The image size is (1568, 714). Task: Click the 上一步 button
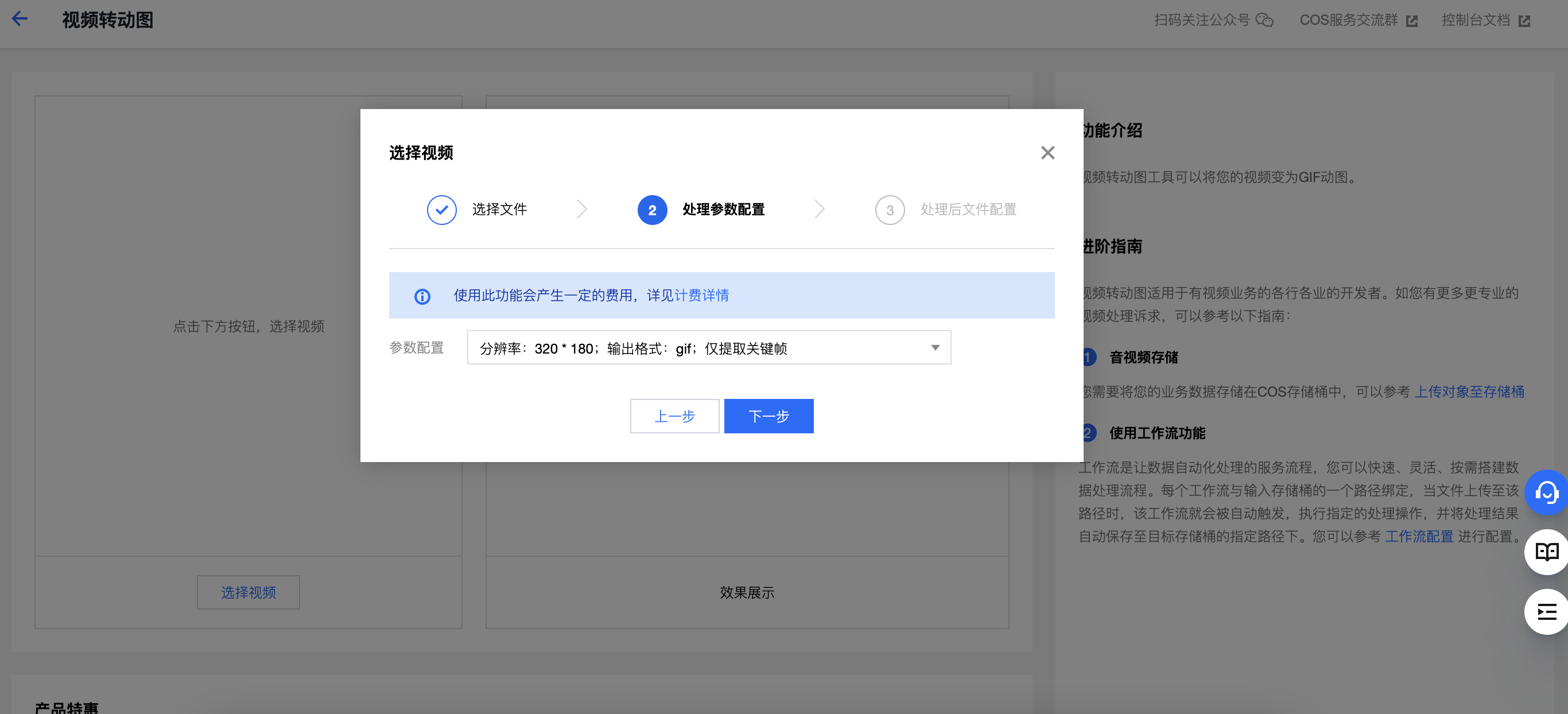674,416
